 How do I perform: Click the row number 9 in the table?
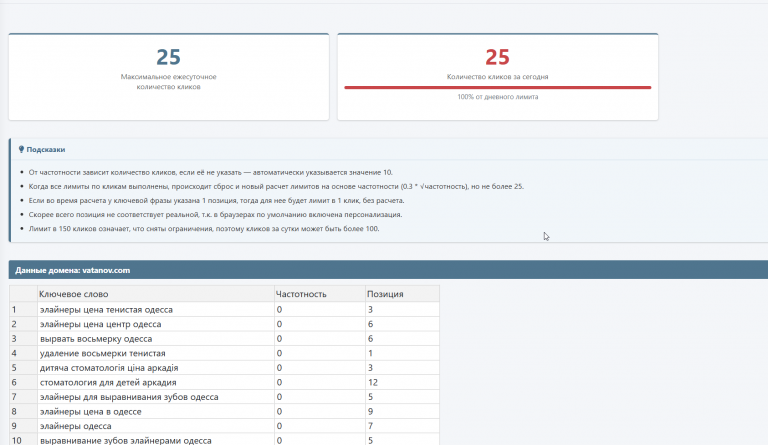(23, 426)
